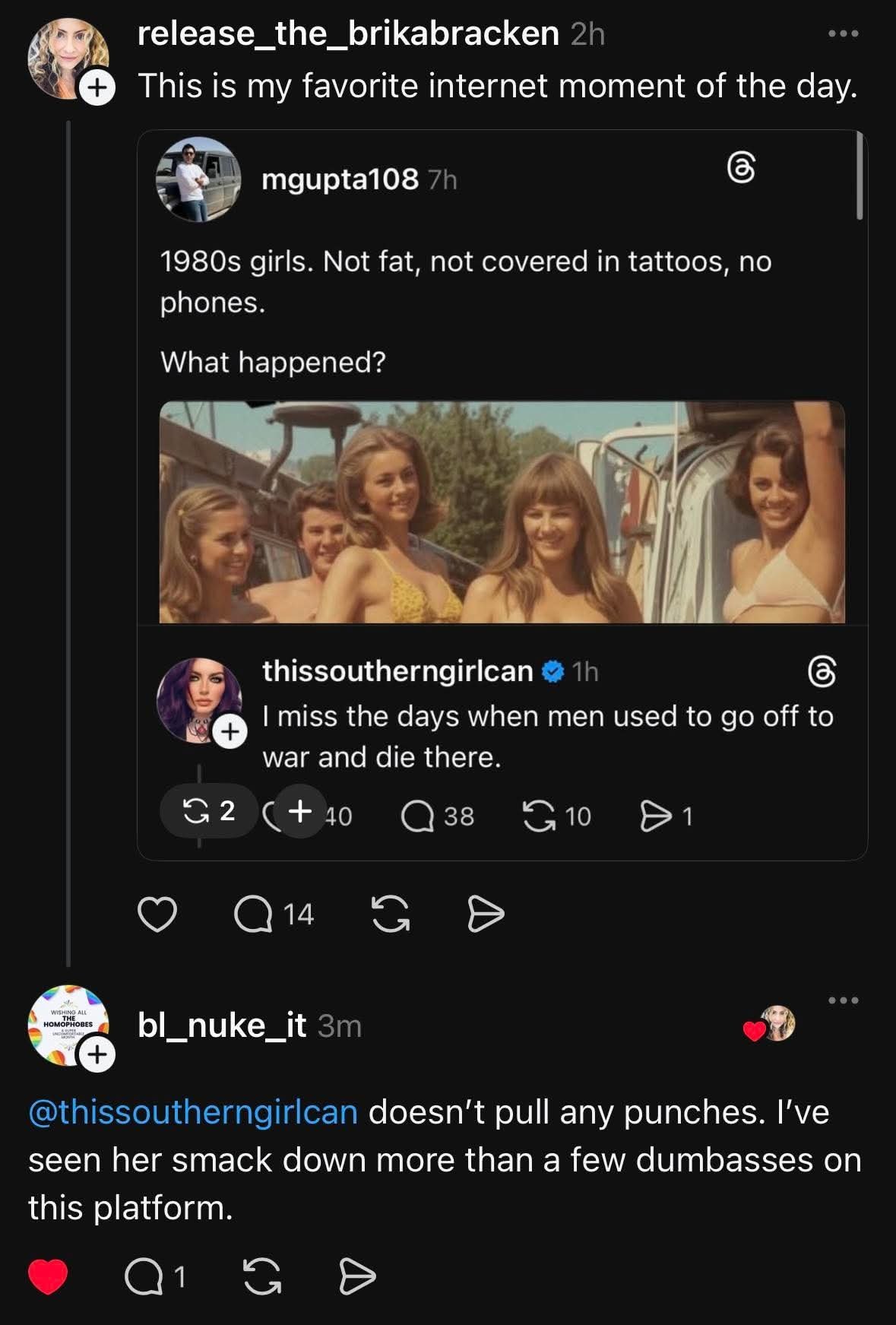The width and height of the screenshot is (896, 1325).
Task: Follow bl_nuke_it with the avatar plus badge
Action: pos(97,1055)
